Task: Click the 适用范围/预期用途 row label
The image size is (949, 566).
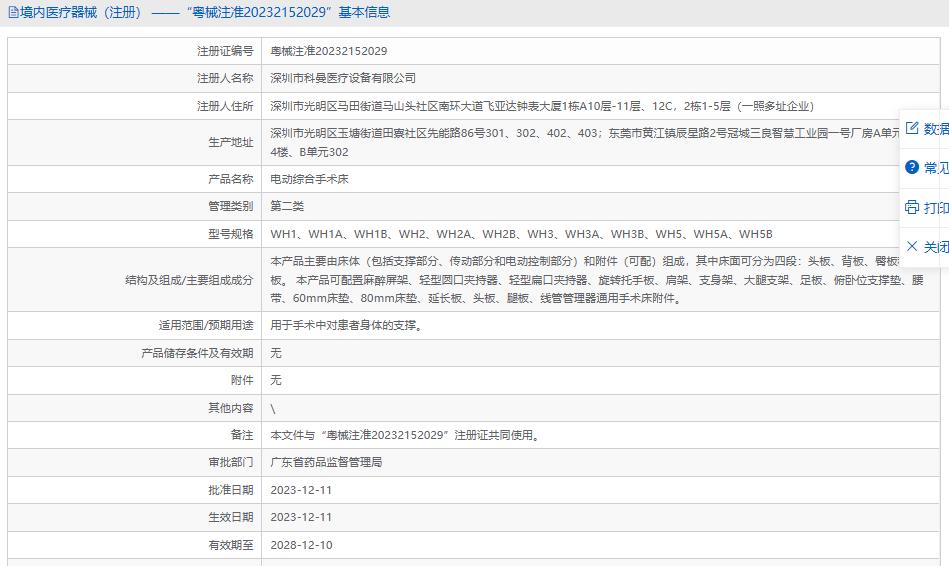Action: click(x=206, y=326)
